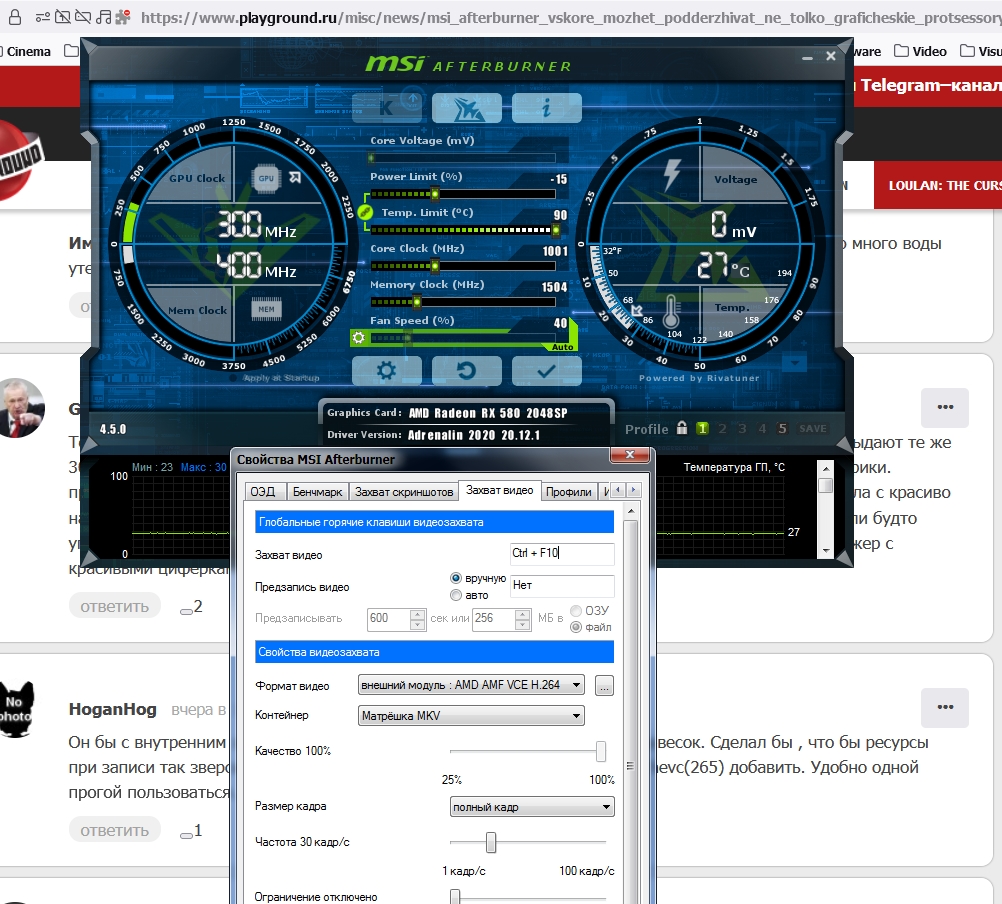Switch to the 'Бенчмарк' tab

coord(317,492)
